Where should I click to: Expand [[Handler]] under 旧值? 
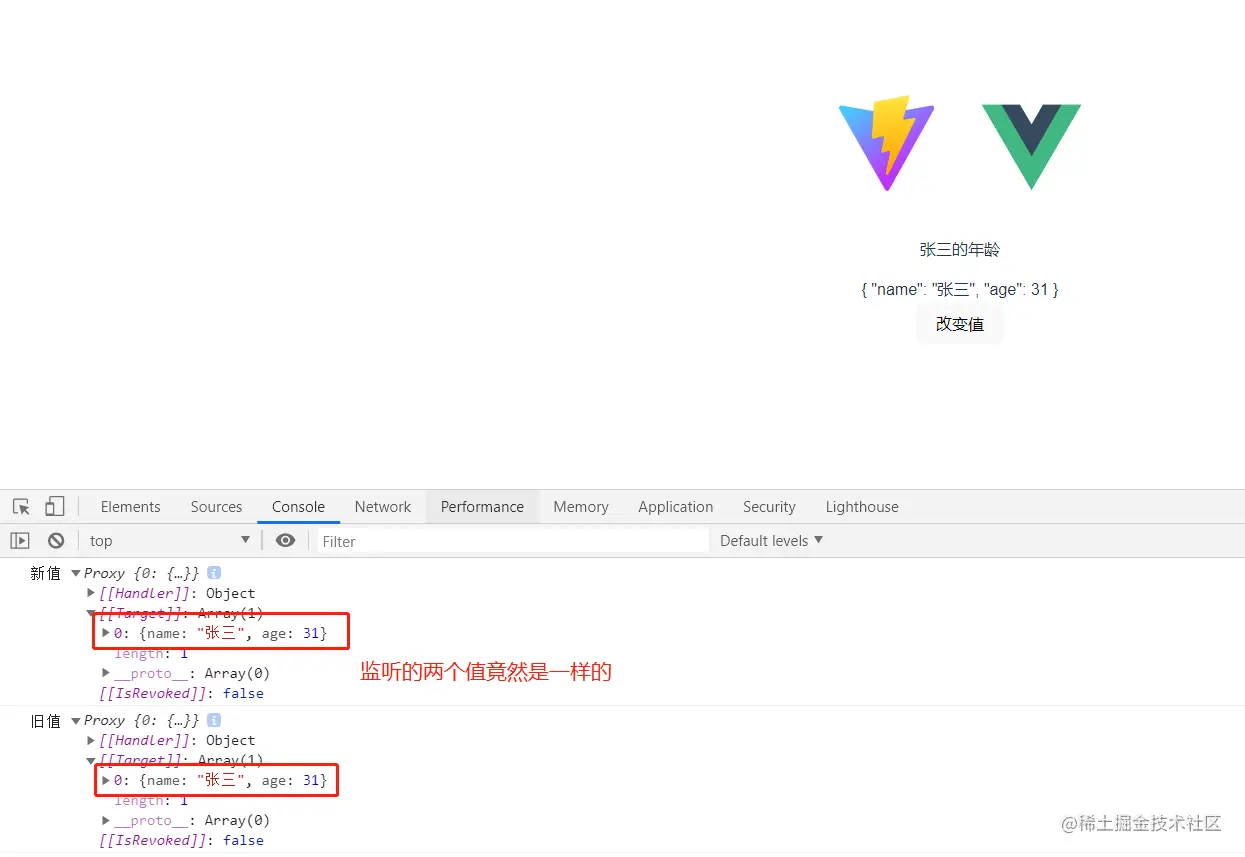point(91,740)
